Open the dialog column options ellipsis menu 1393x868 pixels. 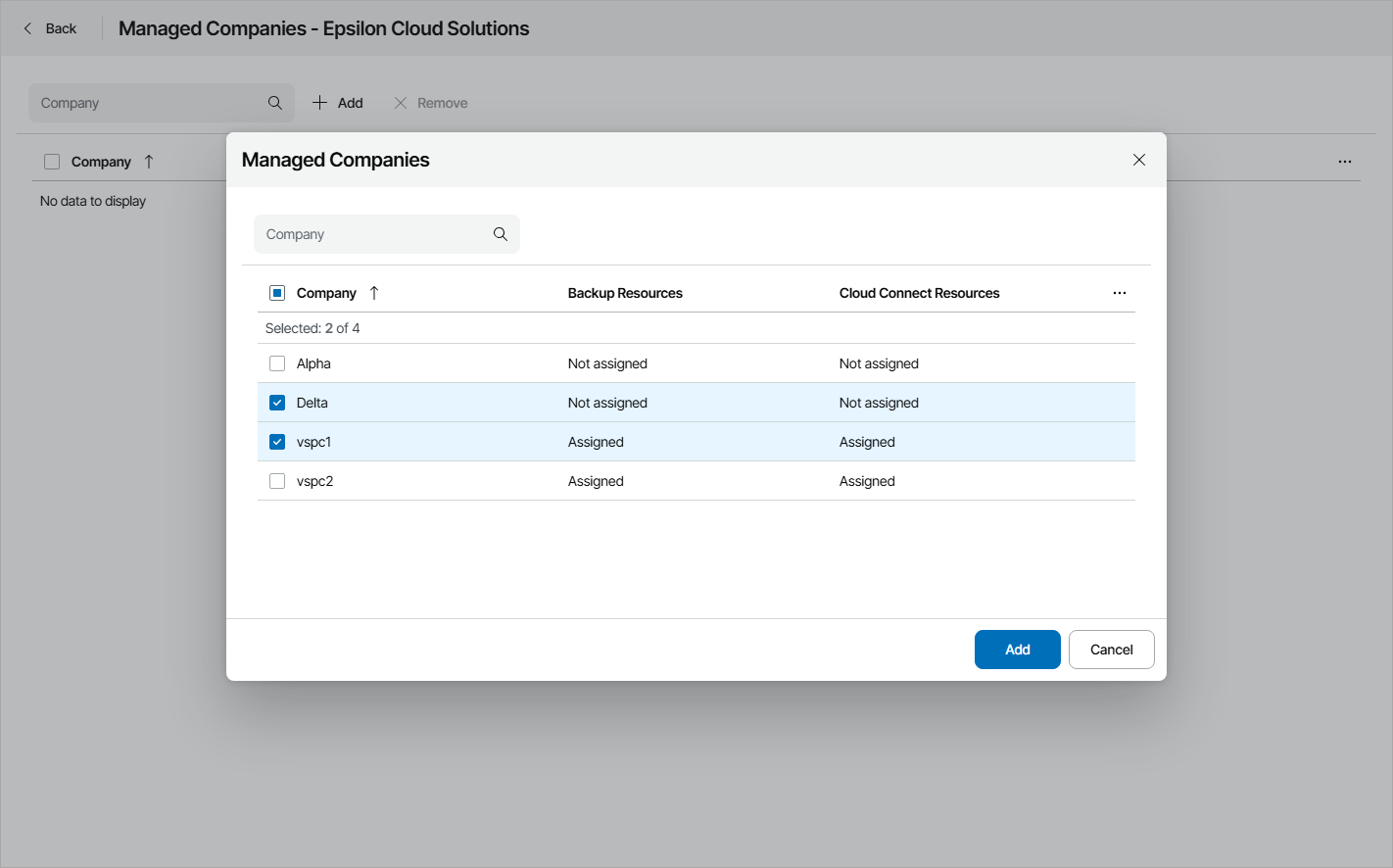(x=1120, y=293)
